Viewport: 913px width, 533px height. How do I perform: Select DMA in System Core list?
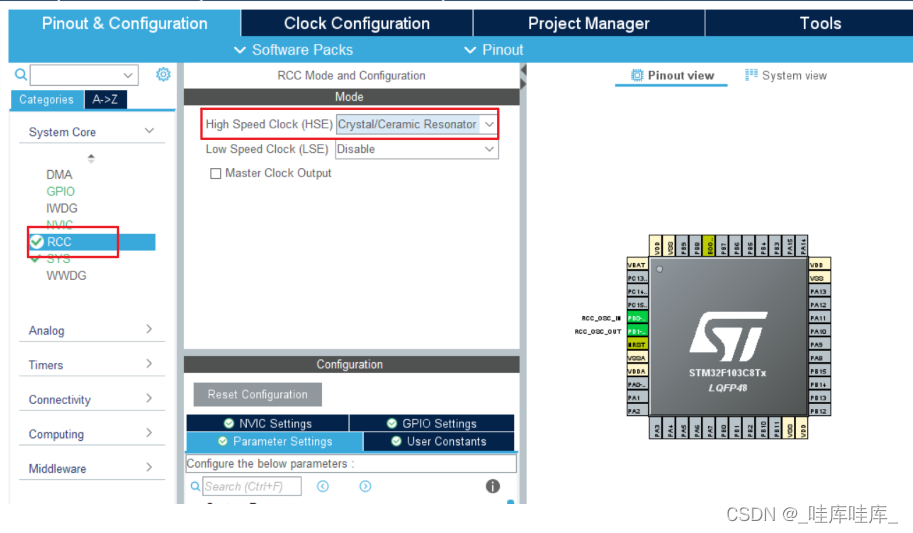59,175
